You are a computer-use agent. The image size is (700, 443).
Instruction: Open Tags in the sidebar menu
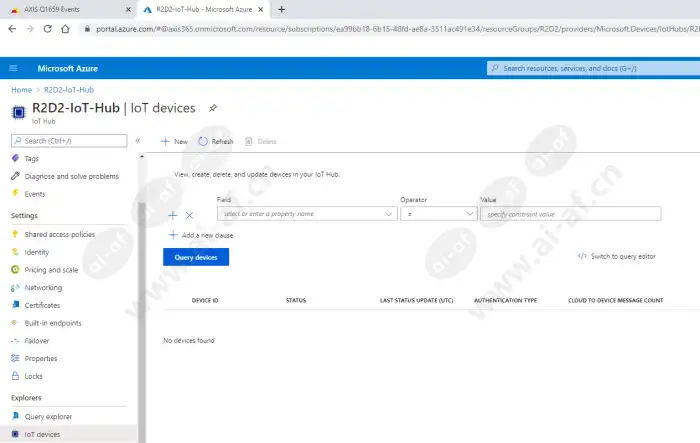(32, 159)
